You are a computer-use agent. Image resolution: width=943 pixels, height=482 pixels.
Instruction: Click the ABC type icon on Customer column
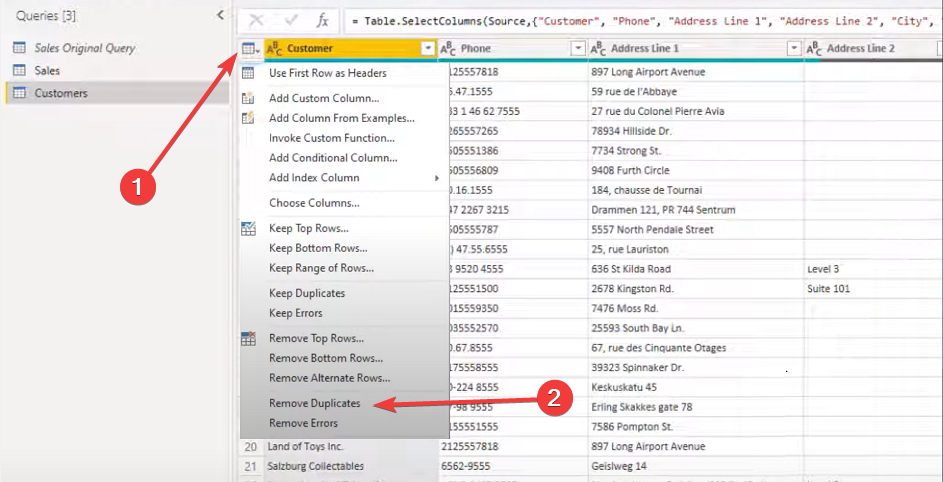tap(275, 48)
